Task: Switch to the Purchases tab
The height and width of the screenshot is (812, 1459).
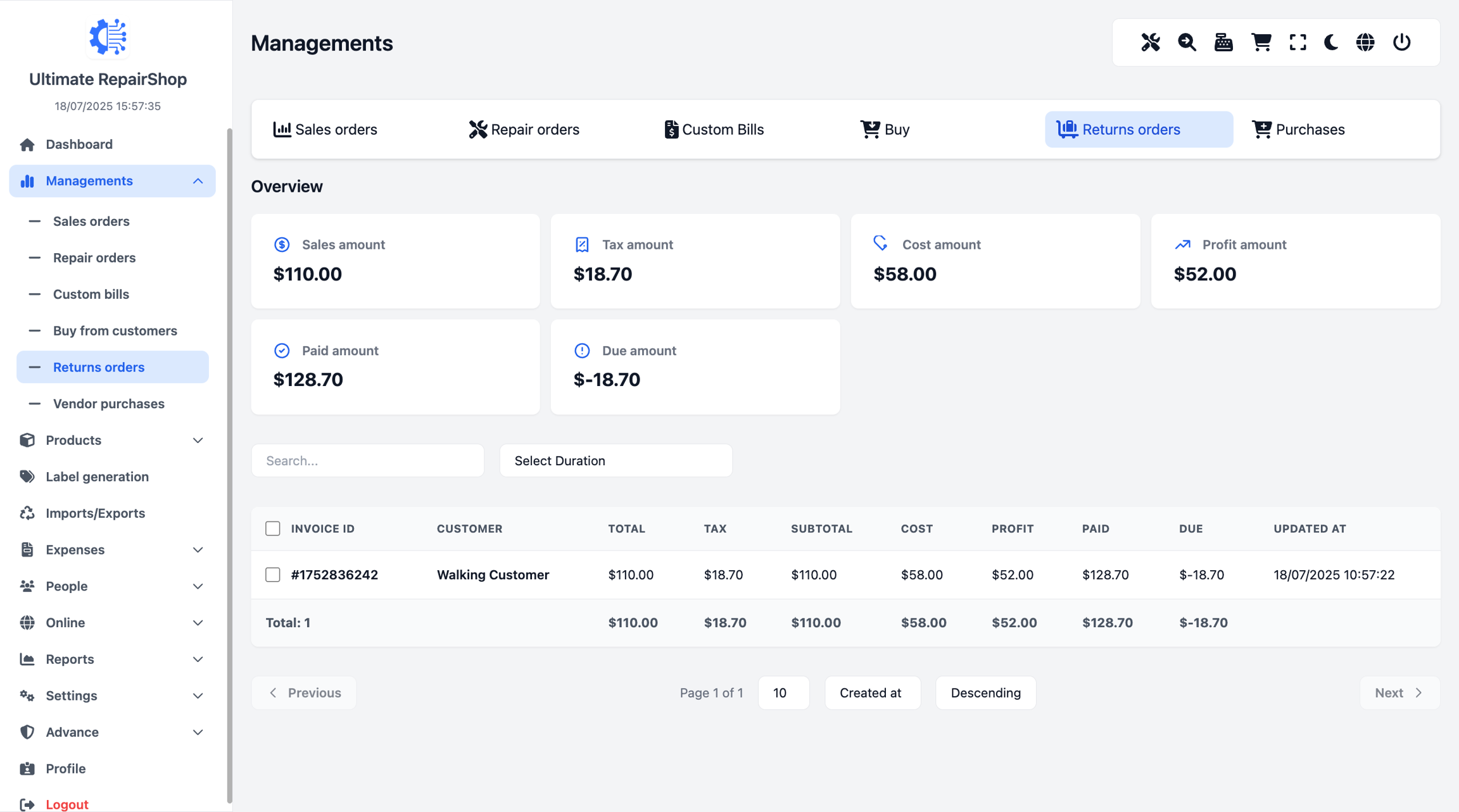Action: 1298,130
